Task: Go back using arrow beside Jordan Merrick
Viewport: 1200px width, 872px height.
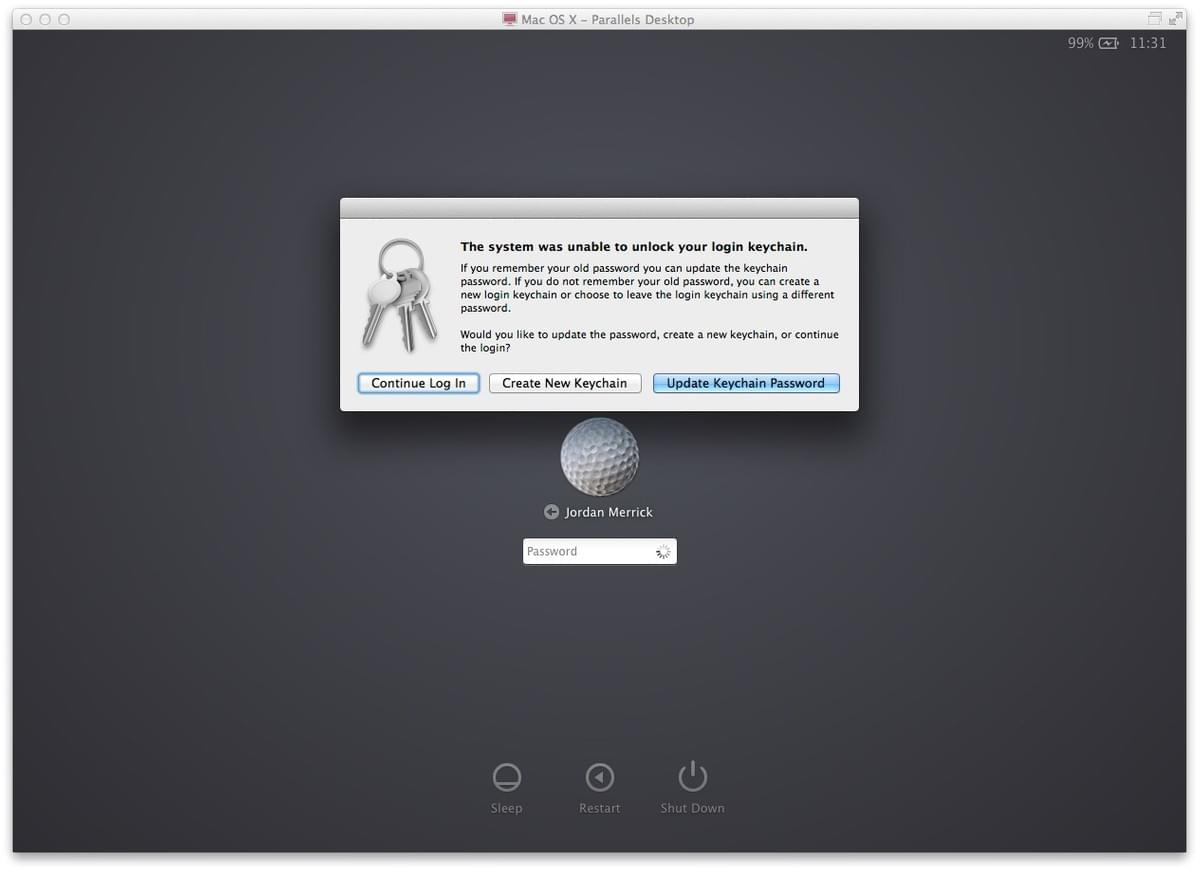Action: point(551,512)
